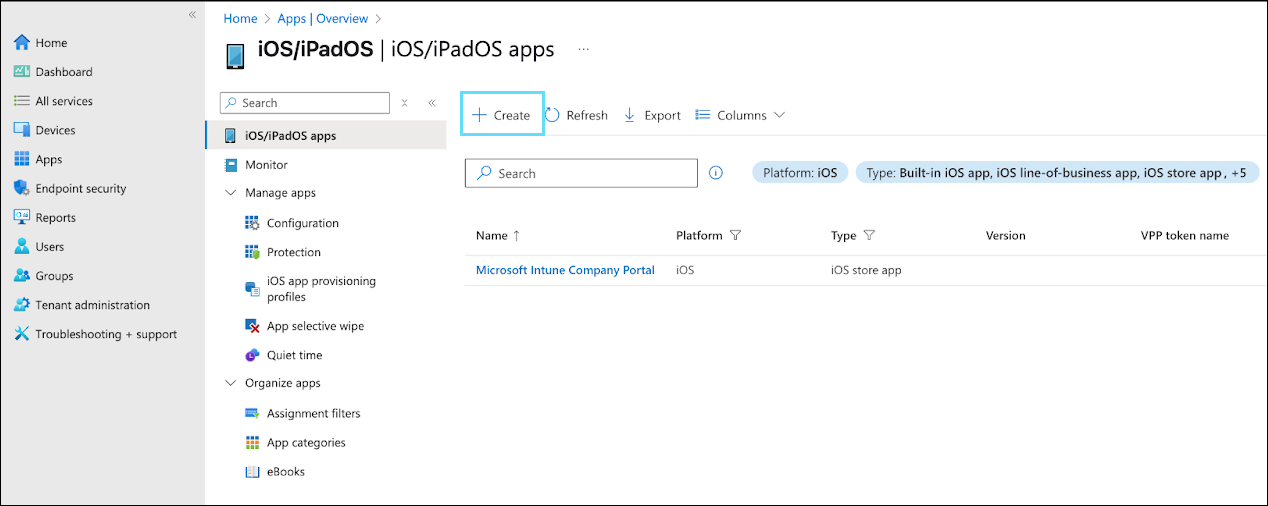Screen dimensions: 1268x506
Task: Click the VPP token name column header
Action: [1185, 236]
